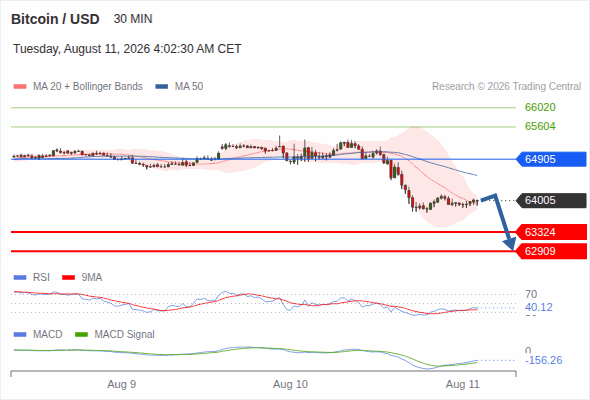Viewport: 590px width, 400px height.
Task: Click the black 64005 current price tag
Action: (551, 200)
